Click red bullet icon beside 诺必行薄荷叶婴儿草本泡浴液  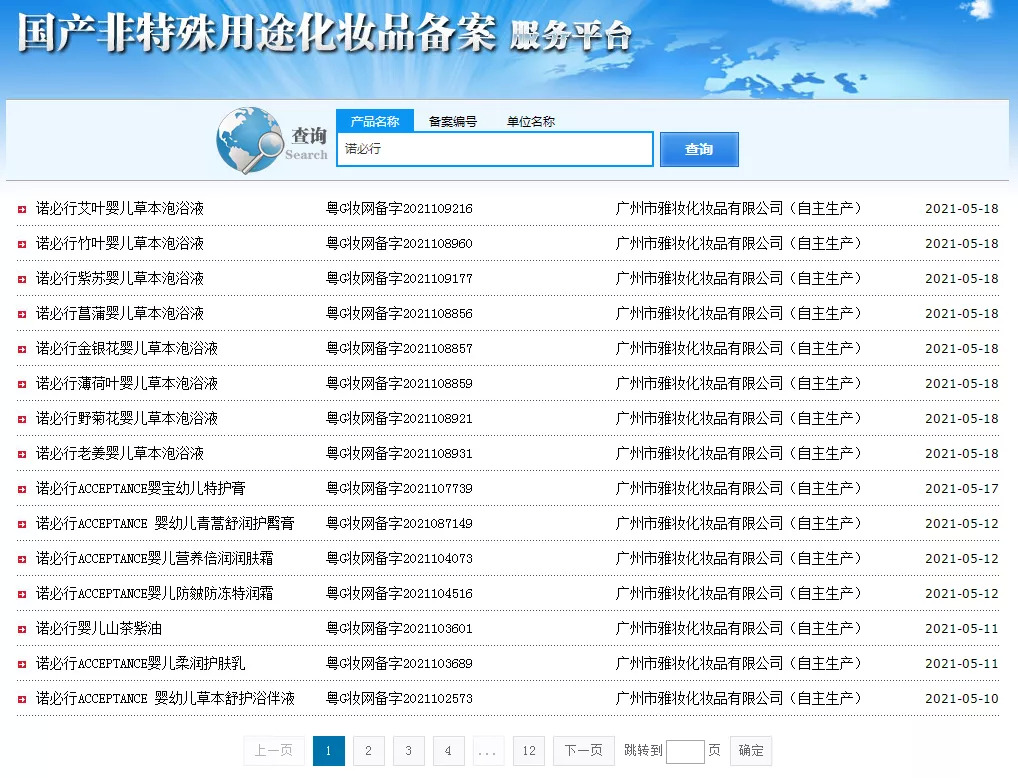22,384
